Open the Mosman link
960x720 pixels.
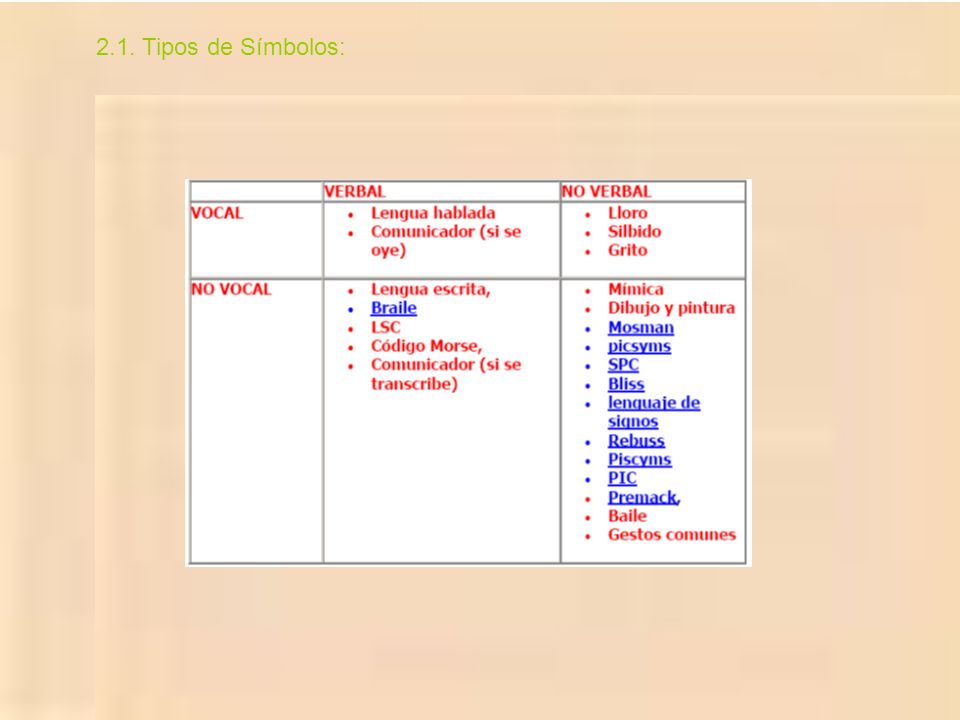pyautogui.click(x=640, y=328)
